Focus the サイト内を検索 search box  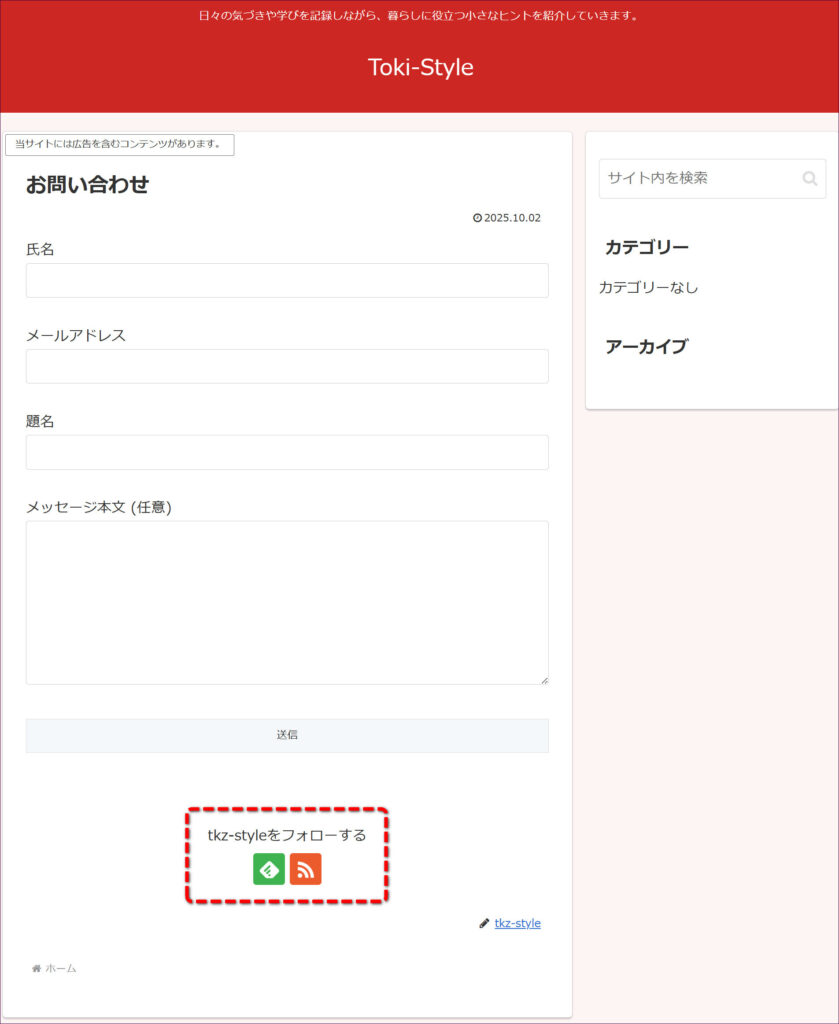click(x=700, y=178)
